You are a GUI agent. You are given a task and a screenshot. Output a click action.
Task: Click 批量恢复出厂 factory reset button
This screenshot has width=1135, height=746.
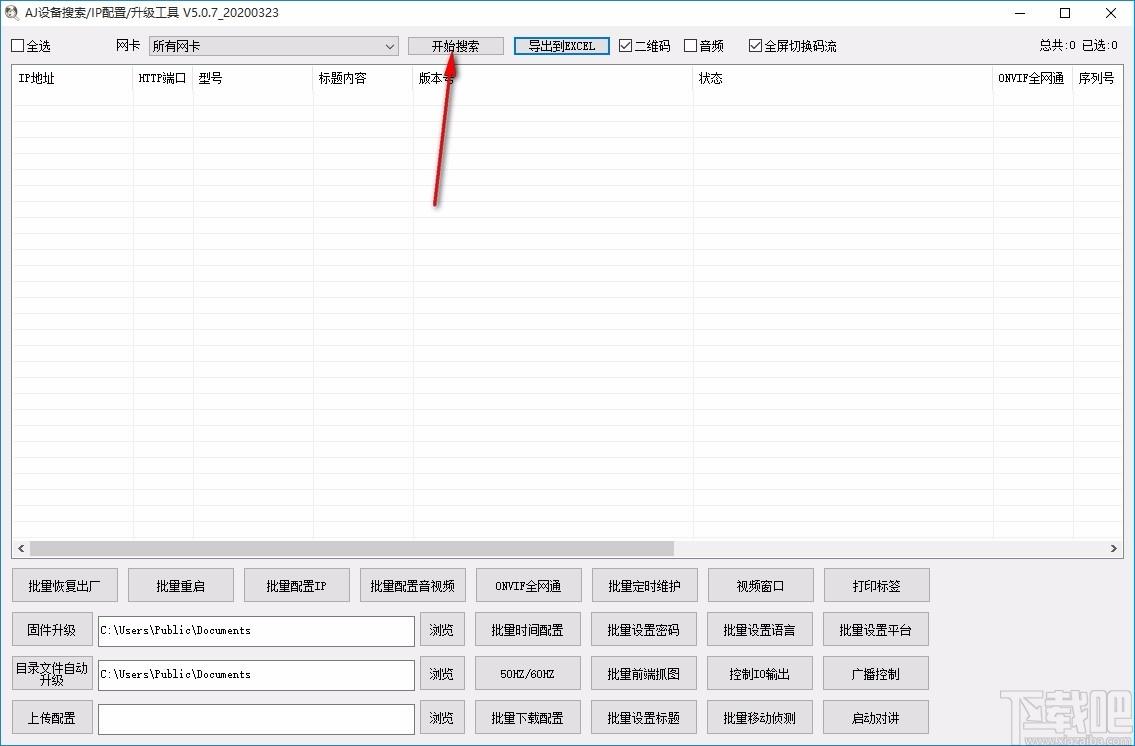64,585
